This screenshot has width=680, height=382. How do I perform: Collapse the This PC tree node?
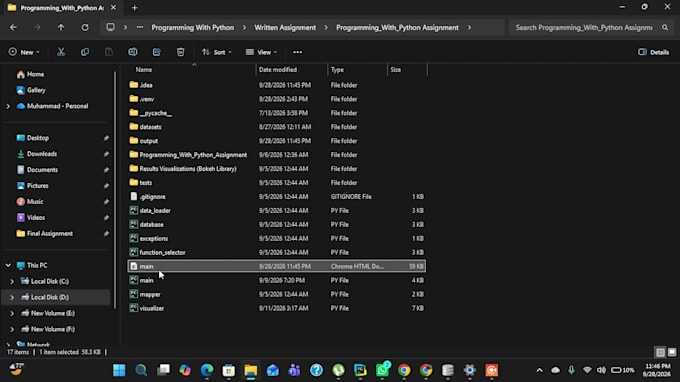8,265
